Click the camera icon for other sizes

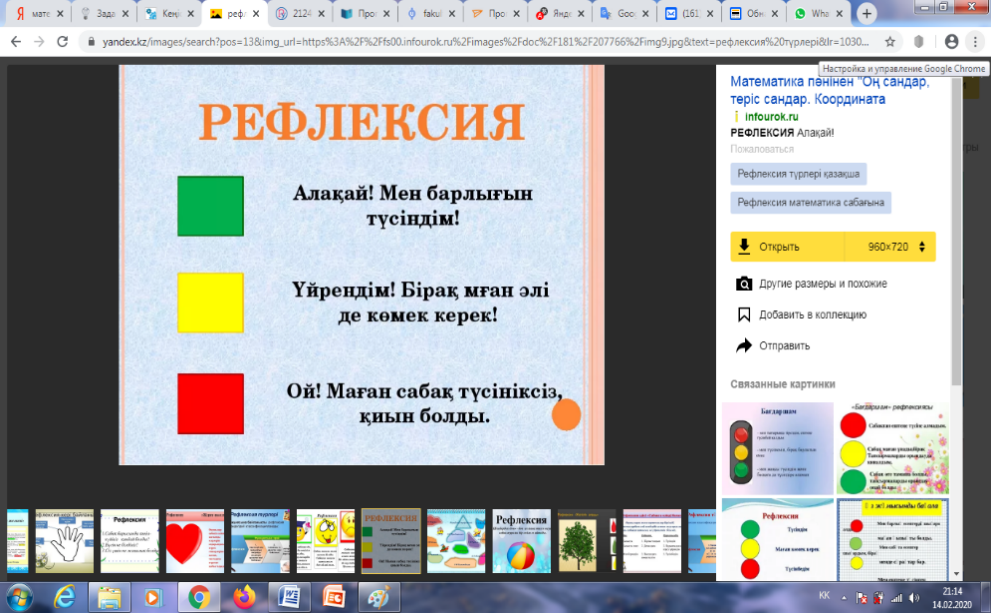(744, 283)
